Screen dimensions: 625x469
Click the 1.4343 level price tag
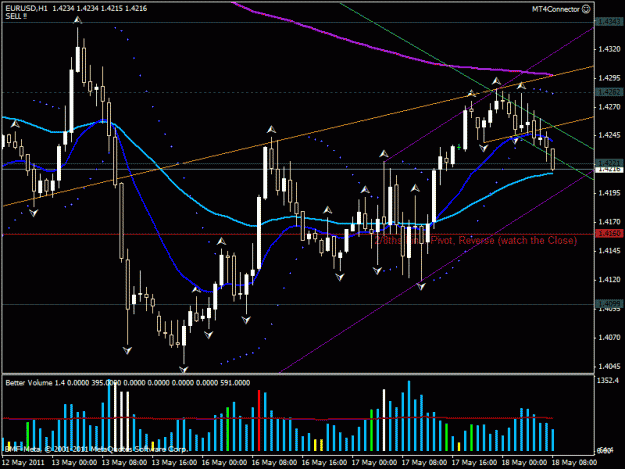coord(609,22)
